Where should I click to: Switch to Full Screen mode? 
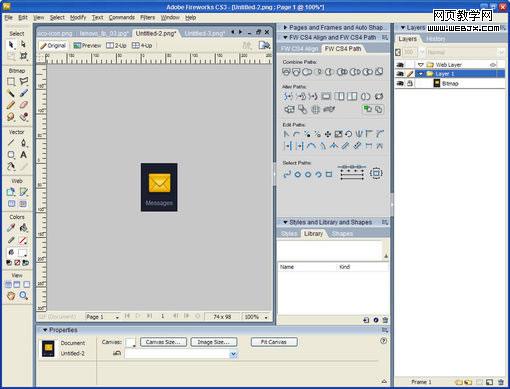(26, 284)
